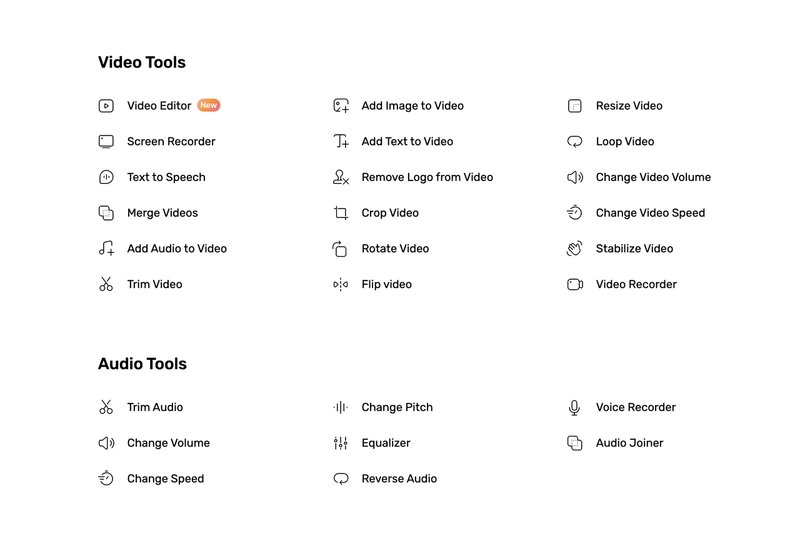Click the Change Pitch waveform icon
Viewport: 800px width, 534px height.
[341, 408]
